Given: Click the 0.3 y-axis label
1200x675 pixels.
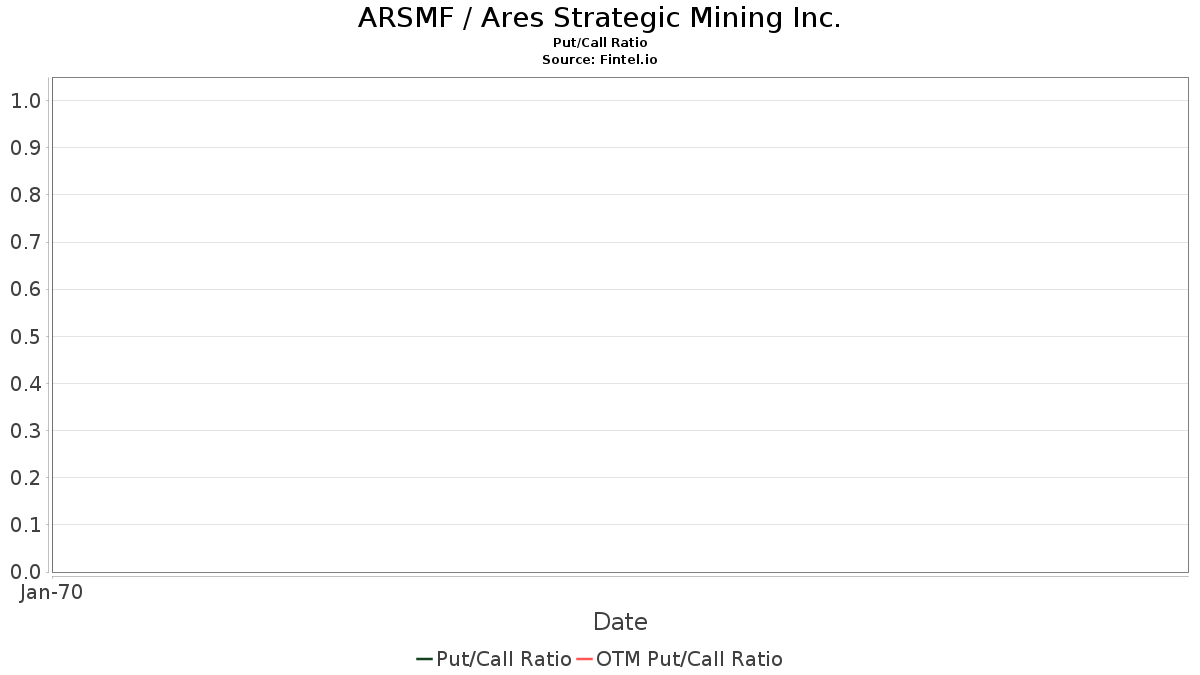Looking at the screenshot, I should tap(26, 431).
